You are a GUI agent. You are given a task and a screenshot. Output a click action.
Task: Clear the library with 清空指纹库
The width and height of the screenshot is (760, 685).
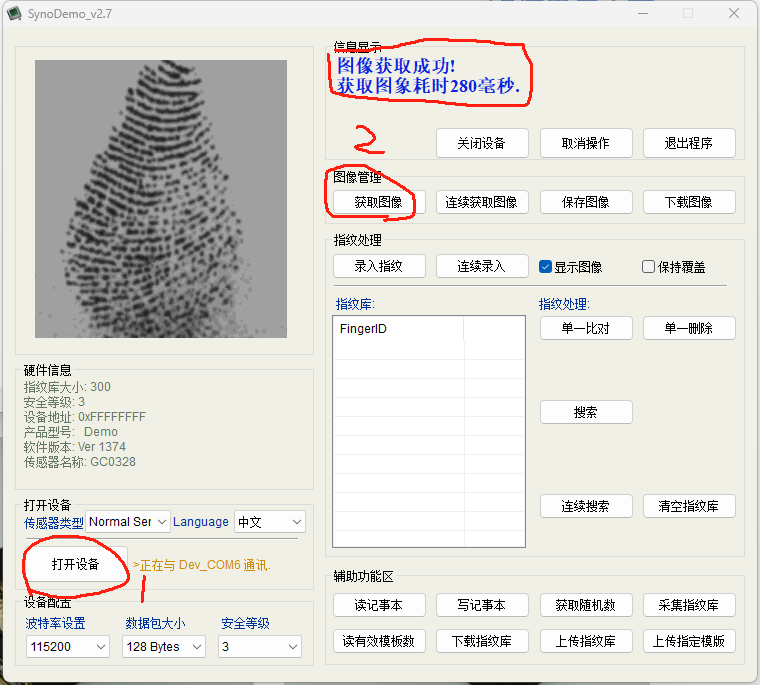tap(689, 506)
